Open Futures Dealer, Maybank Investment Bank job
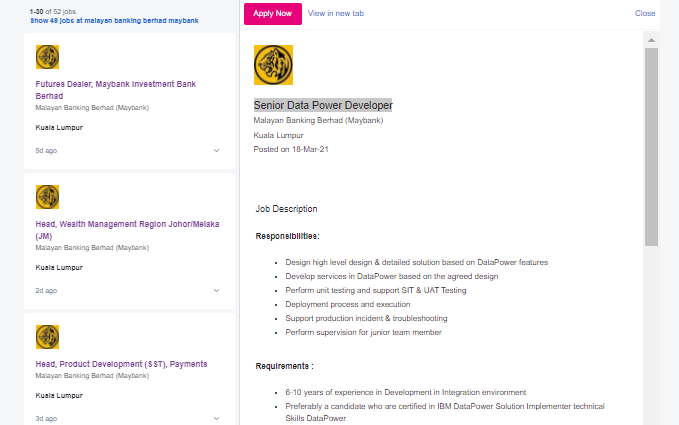The image size is (679, 425). pos(116,90)
